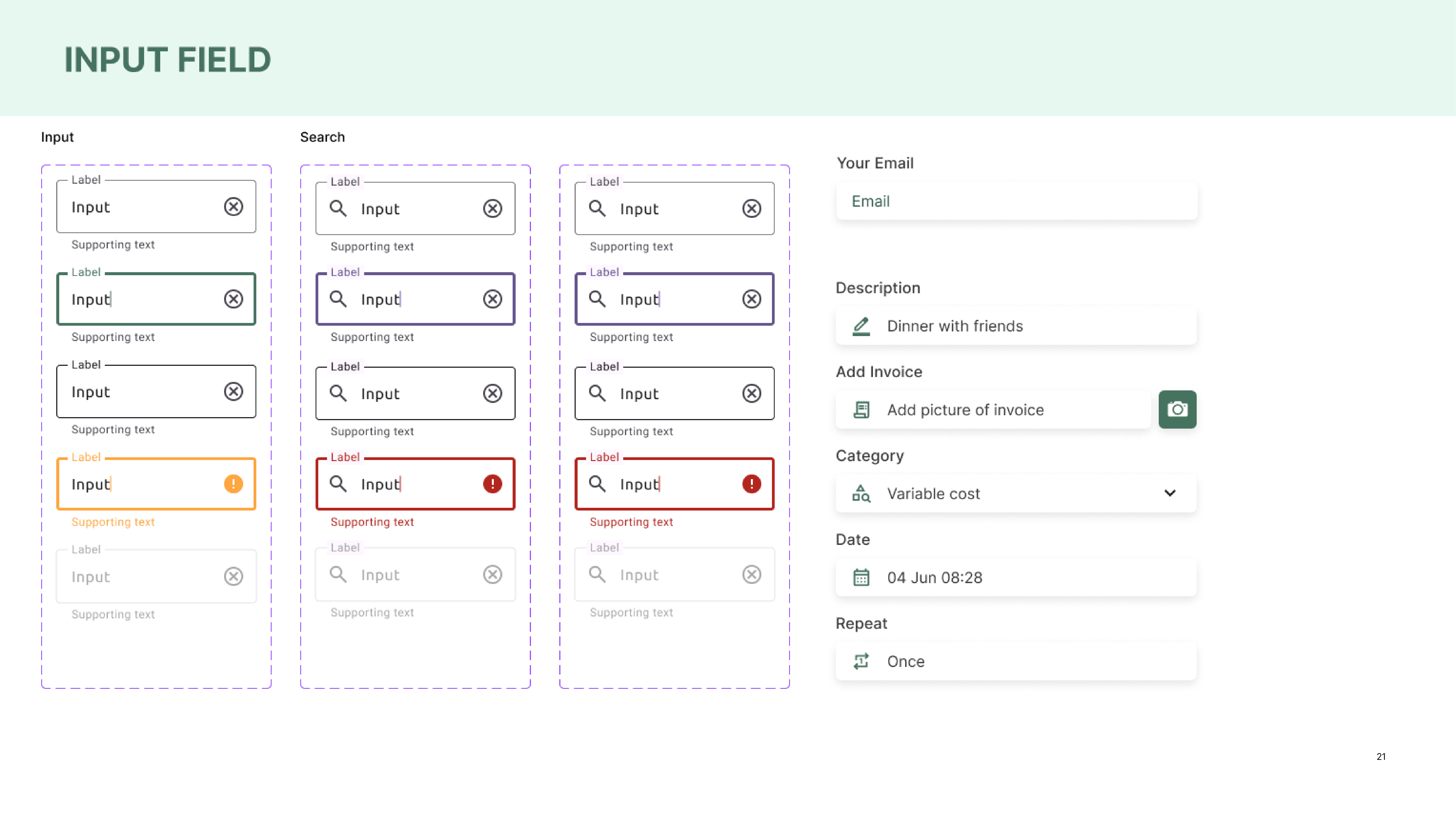Click the Search column heading
Viewport: 1456px width, 819px height.
[x=322, y=137]
